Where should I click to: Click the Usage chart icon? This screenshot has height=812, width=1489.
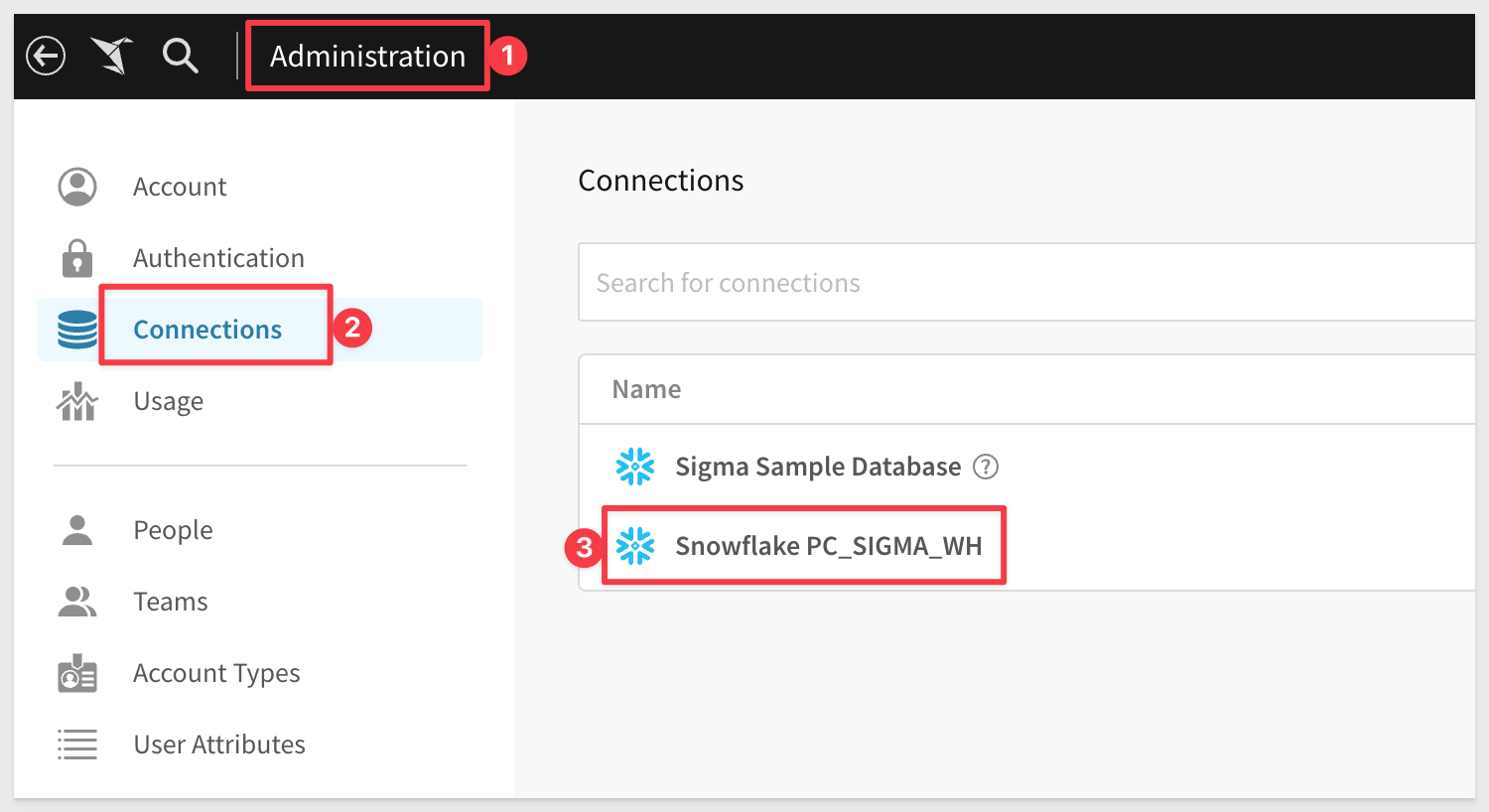77,401
